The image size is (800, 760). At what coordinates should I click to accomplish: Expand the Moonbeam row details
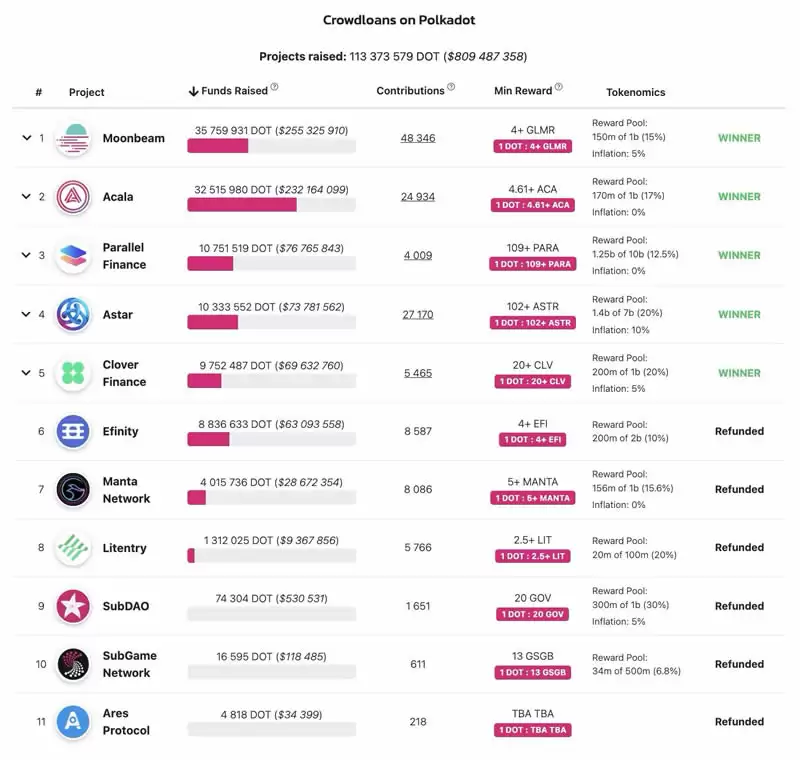pos(26,138)
